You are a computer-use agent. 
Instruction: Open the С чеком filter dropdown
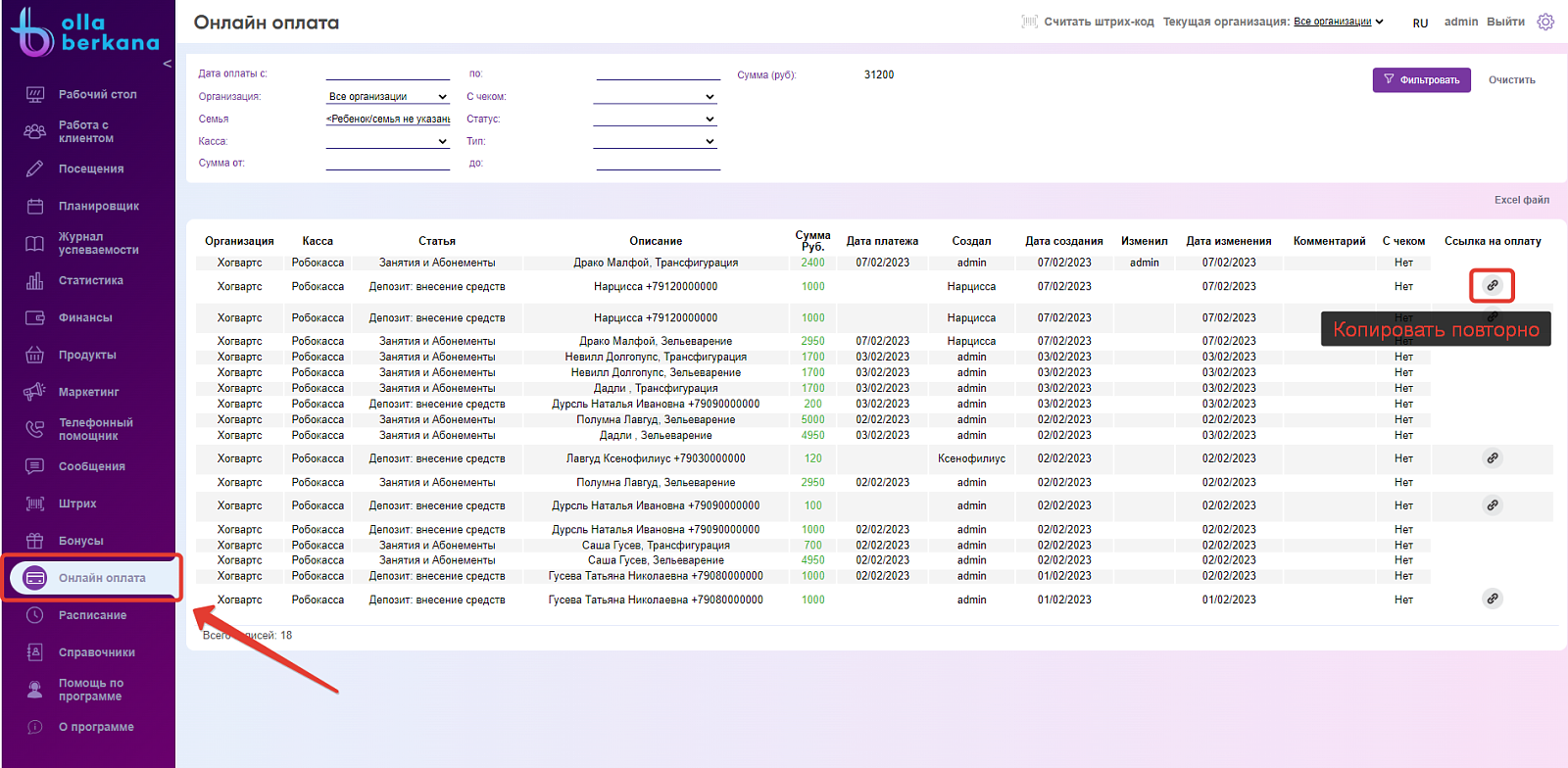655,96
